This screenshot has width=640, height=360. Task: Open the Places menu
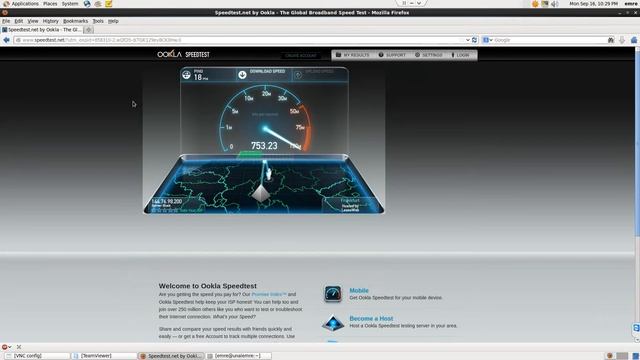tap(50, 4)
